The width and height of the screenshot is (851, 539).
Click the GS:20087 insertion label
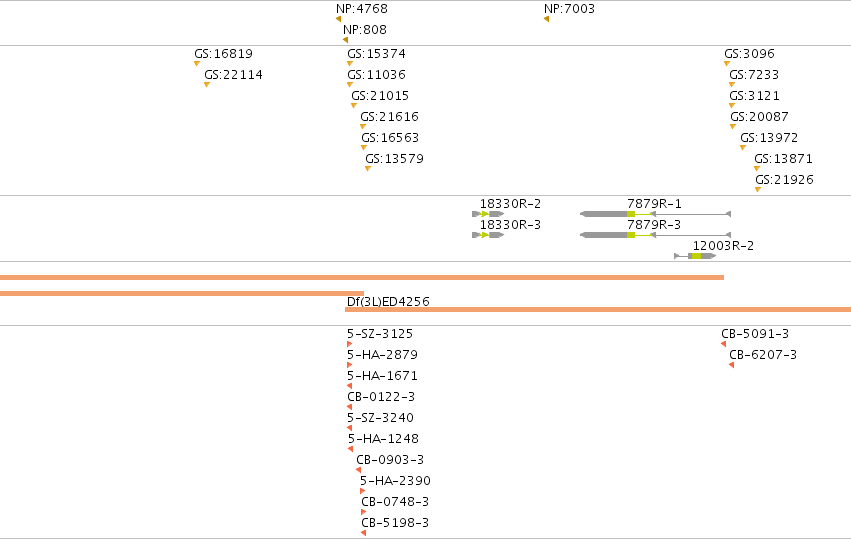759,117
